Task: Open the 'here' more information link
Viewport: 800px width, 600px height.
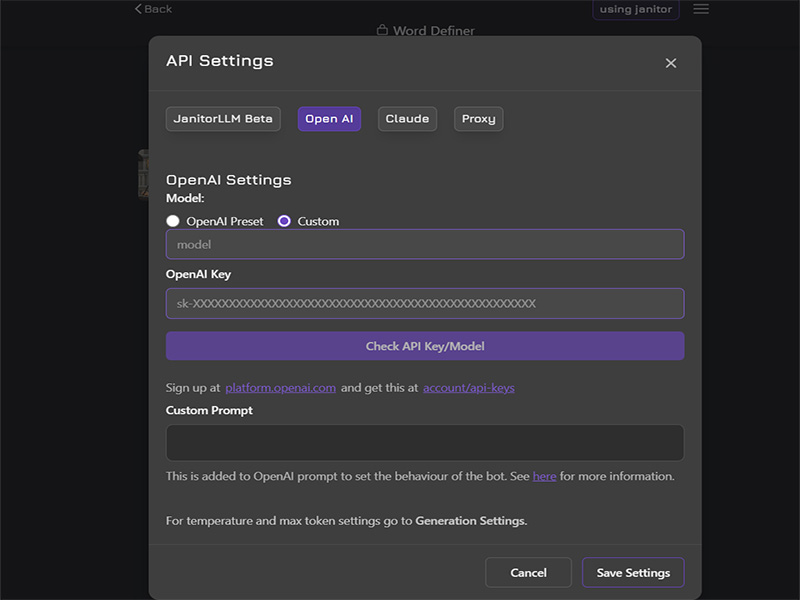Action: click(544, 476)
